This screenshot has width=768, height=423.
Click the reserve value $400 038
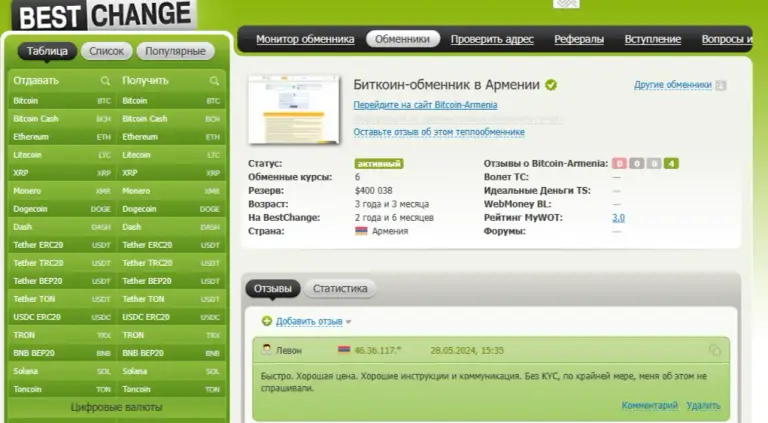[x=374, y=190]
